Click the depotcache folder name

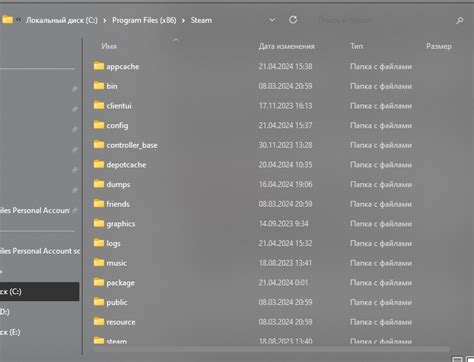(126, 165)
